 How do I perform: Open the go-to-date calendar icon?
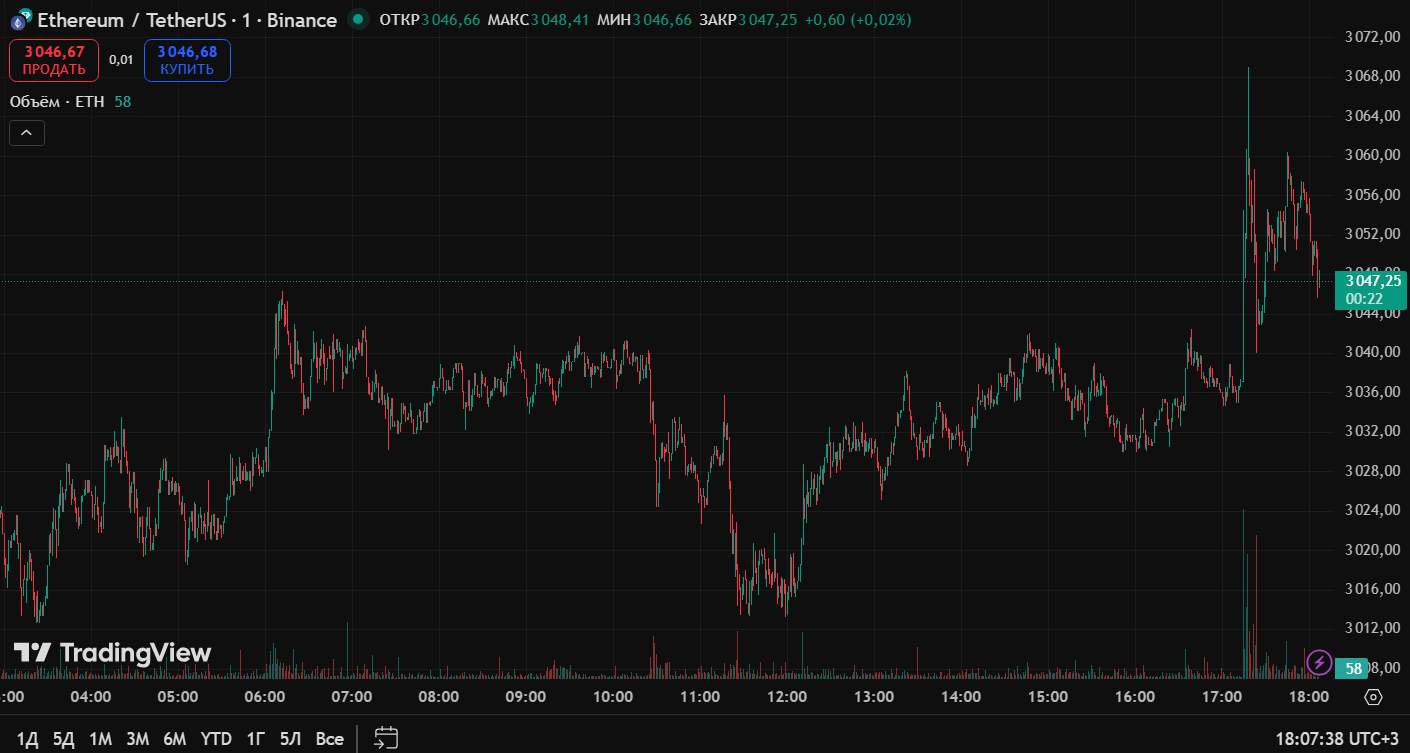pyautogui.click(x=386, y=738)
